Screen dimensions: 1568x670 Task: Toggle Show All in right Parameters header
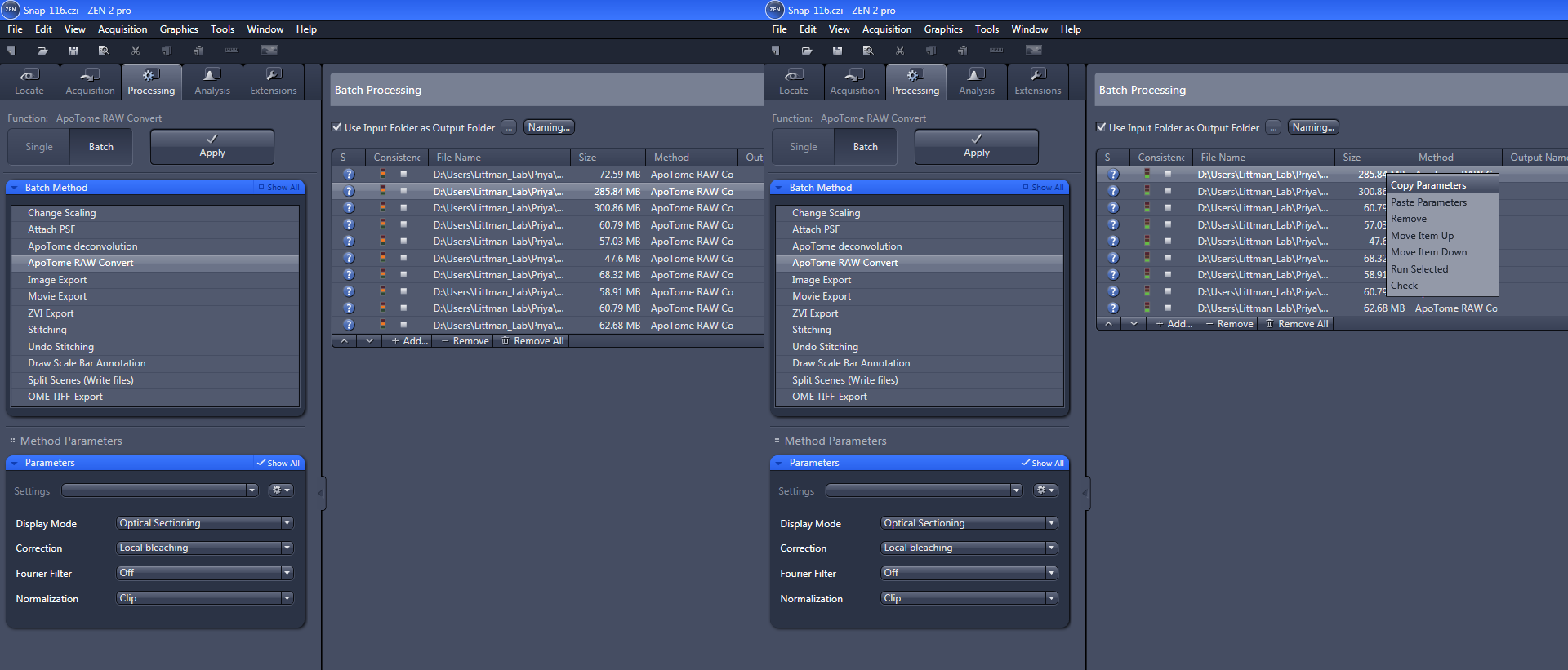[x=1042, y=463]
